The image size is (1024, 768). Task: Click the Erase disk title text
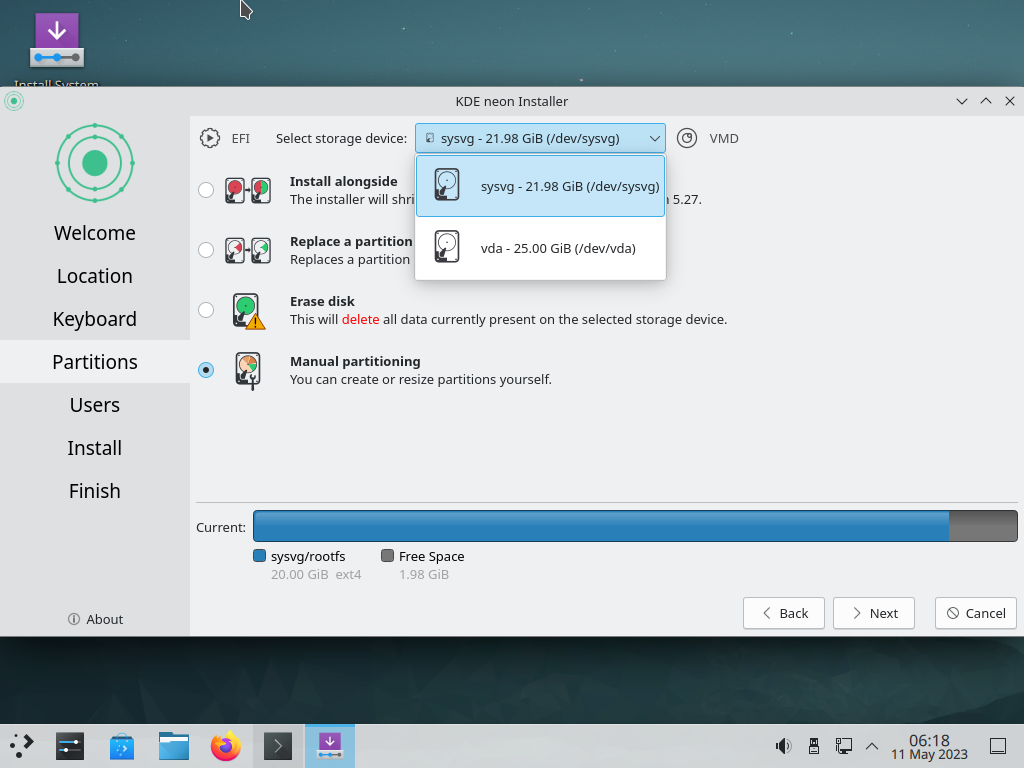(x=322, y=301)
